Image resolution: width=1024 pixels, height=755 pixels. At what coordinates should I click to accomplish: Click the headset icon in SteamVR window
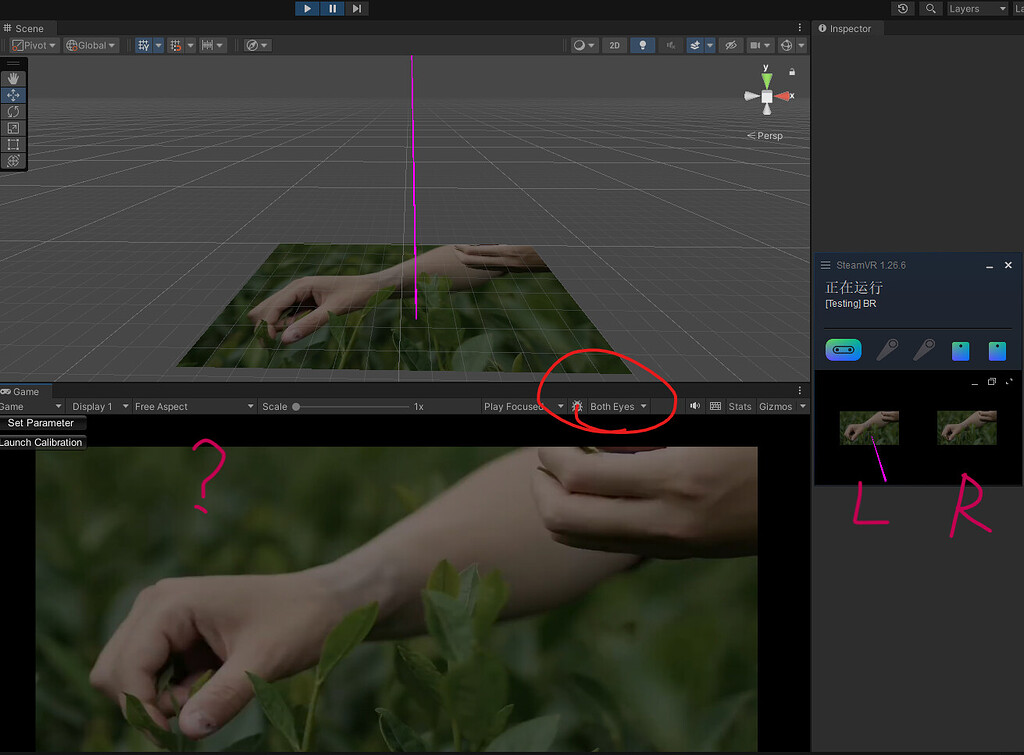pyautogui.click(x=842, y=349)
